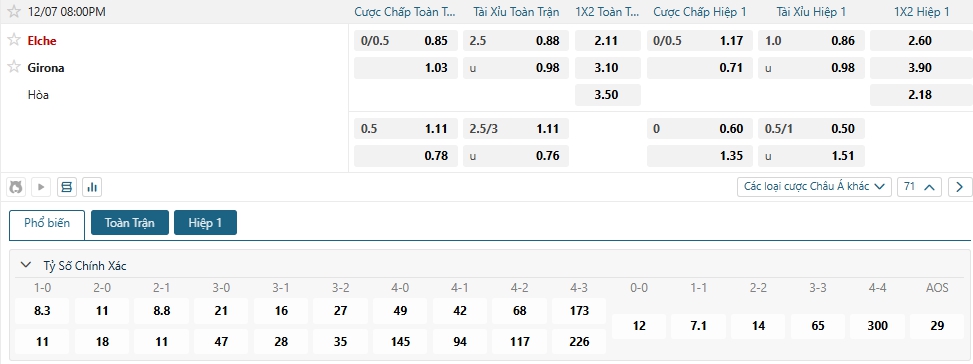Open the Các loại cược Châu Á khác dropdown
973x364 pixels.
[x=814, y=187]
